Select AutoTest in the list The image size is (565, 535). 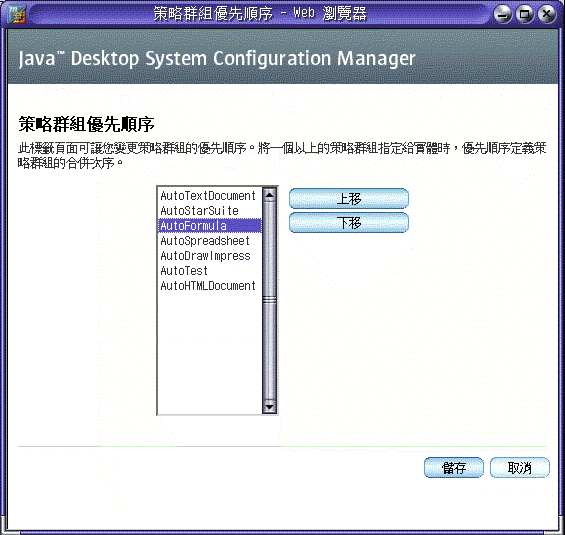(x=210, y=271)
